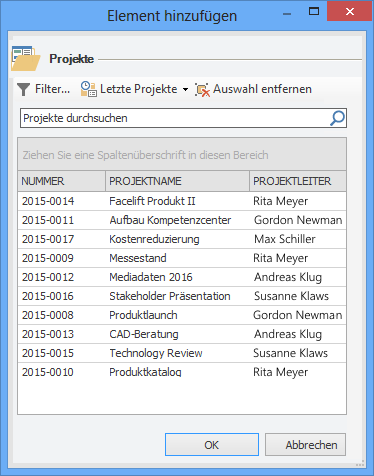Click project name CAD-Beratung
The height and width of the screenshot is (476, 374).
(144, 334)
